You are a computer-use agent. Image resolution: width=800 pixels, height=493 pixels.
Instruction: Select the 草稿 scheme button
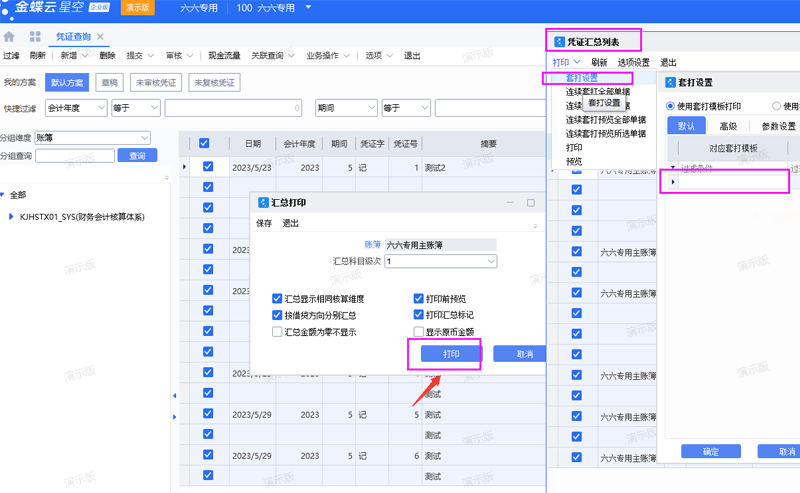[x=109, y=83]
